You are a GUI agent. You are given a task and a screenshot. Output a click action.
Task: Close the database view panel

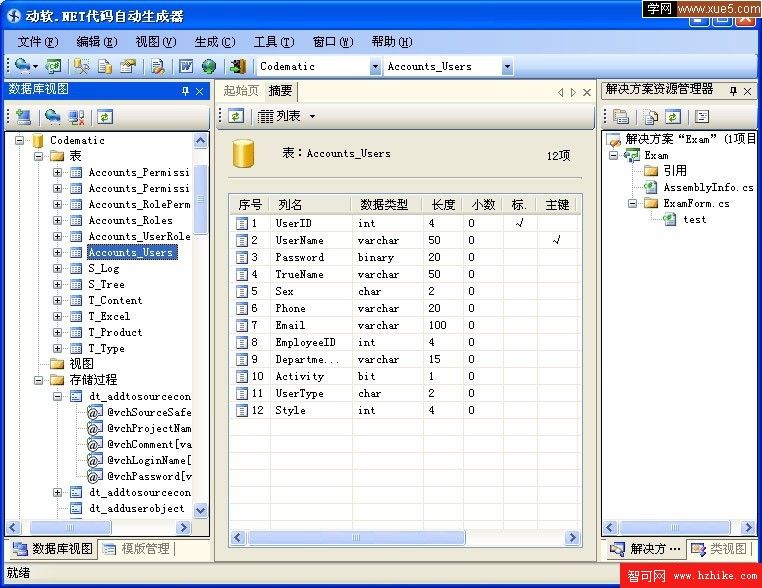coord(199,91)
